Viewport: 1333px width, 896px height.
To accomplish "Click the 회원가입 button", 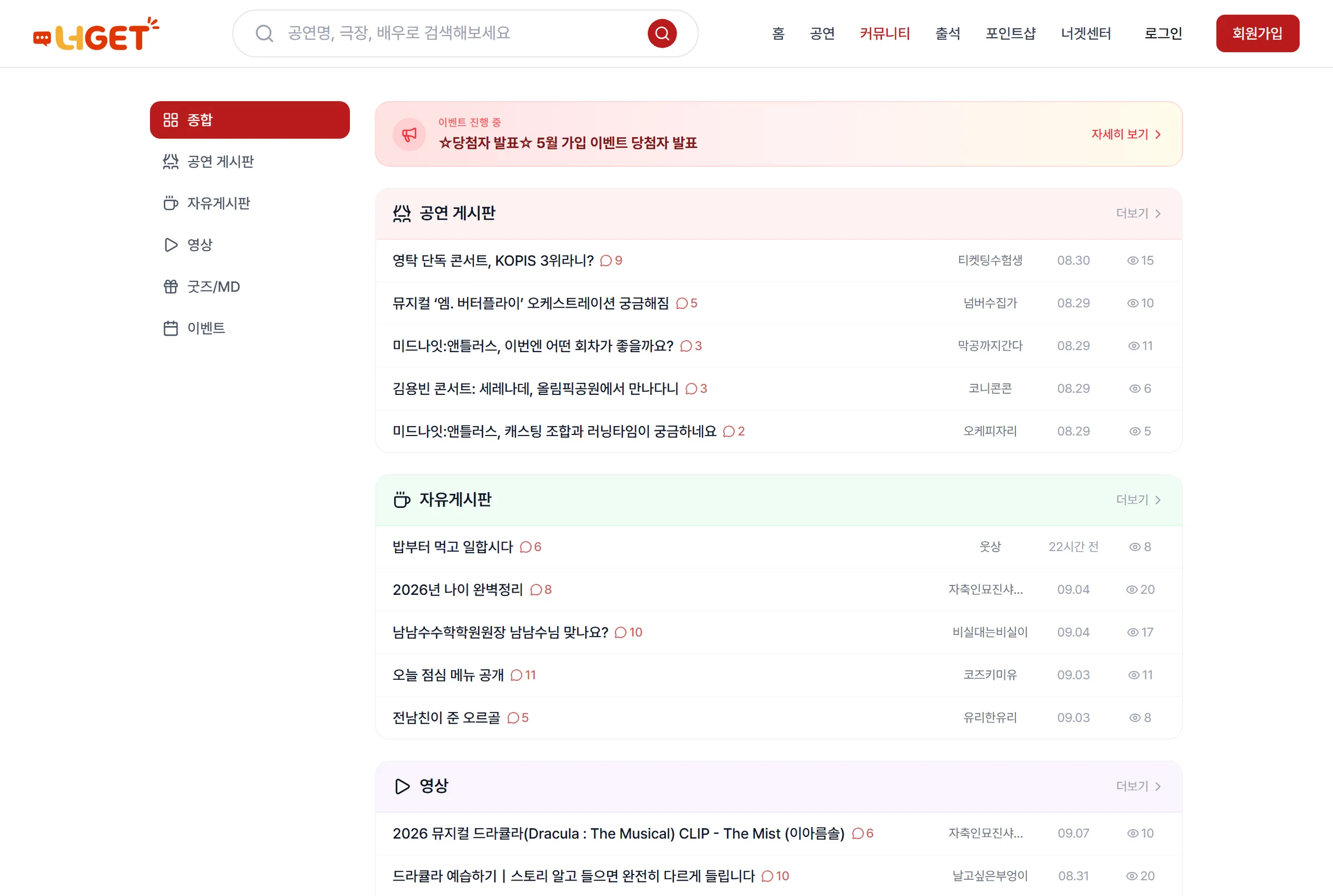I will click(1257, 33).
